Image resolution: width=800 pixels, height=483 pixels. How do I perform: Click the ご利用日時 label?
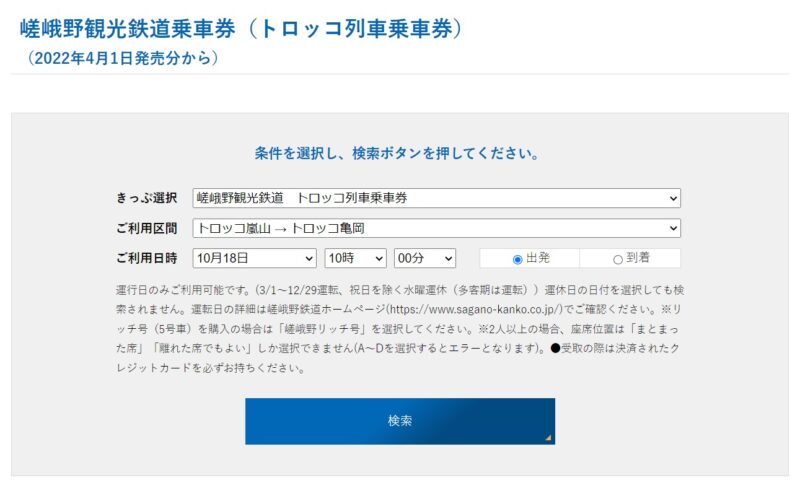coord(147,258)
